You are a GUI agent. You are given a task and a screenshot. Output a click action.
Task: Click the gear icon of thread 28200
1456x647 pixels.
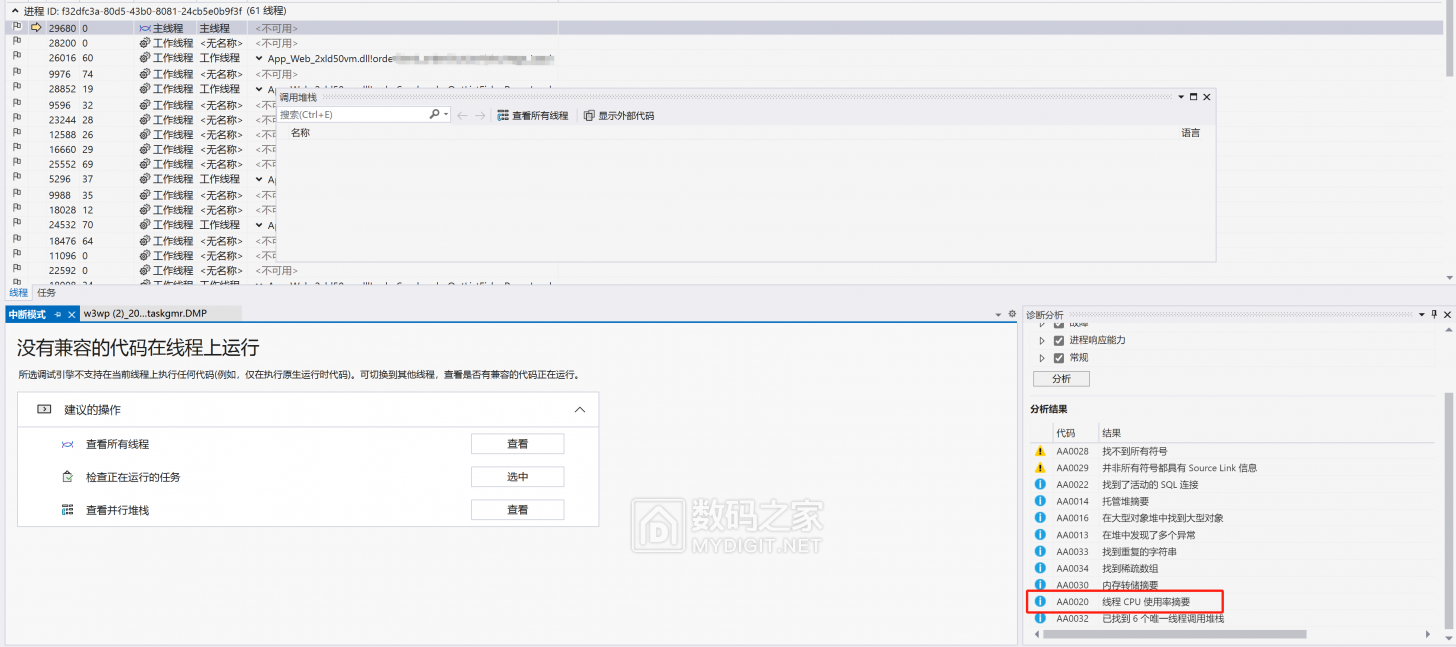point(145,43)
